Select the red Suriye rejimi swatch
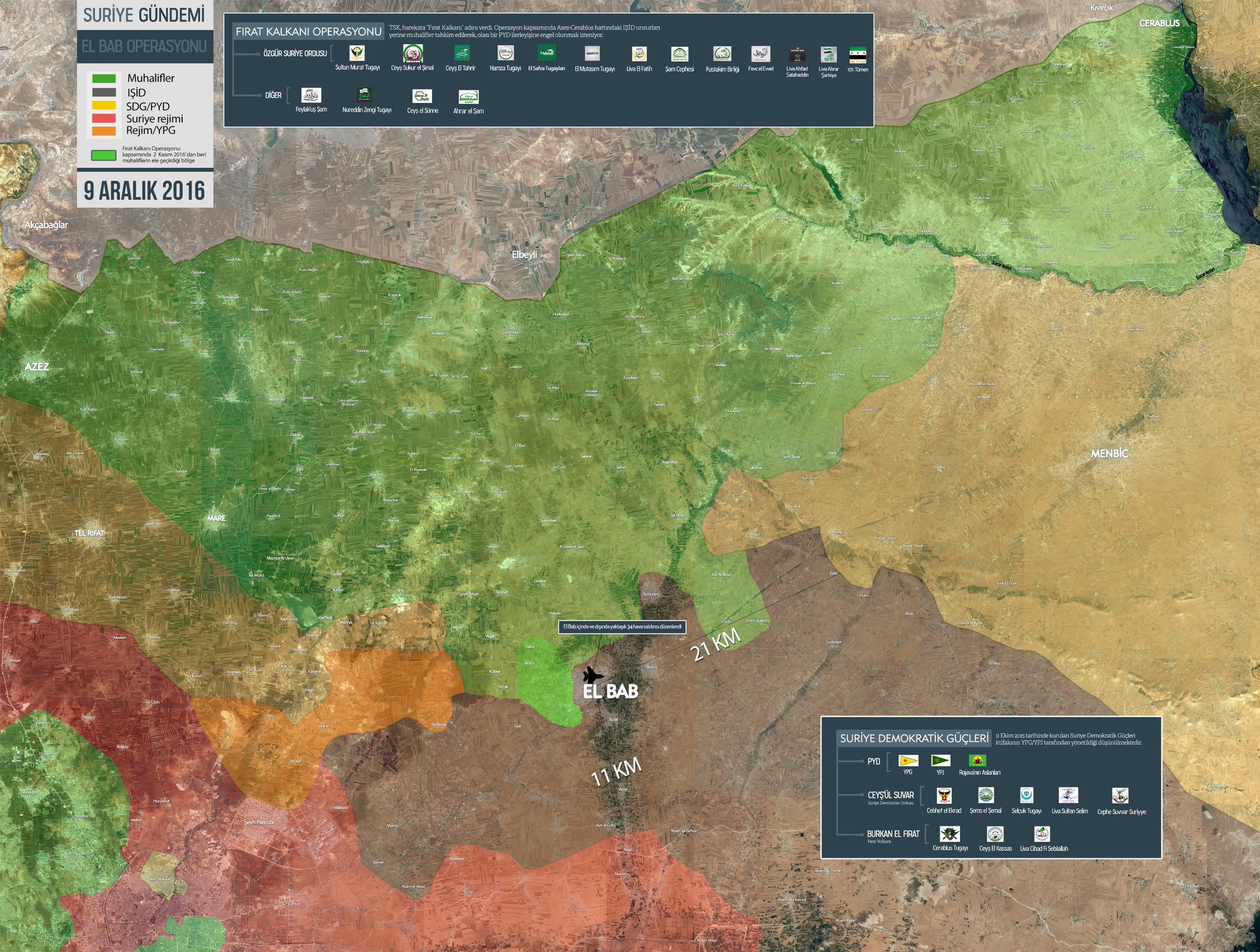The height and width of the screenshot is (952, 1260). pyautogui.click(x=104, y=118)
